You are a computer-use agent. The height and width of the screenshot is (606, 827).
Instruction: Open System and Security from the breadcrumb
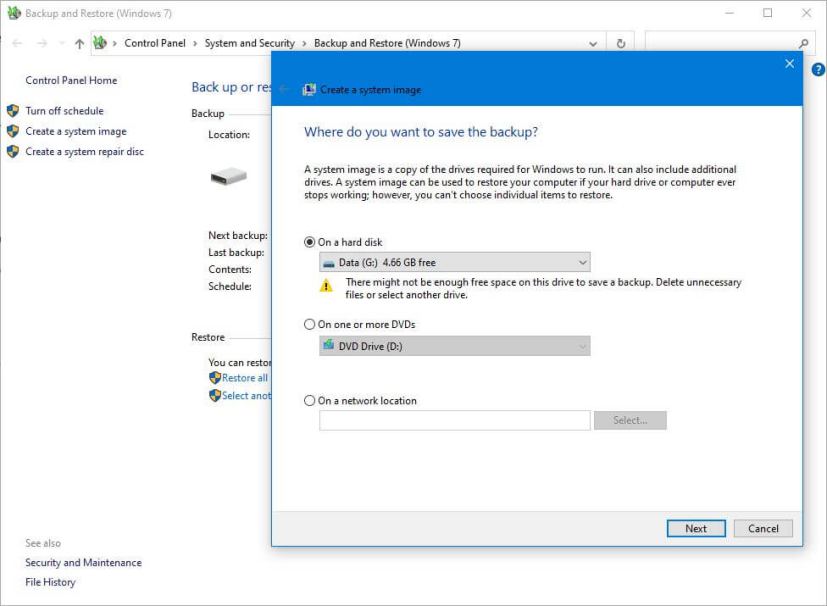252,43
